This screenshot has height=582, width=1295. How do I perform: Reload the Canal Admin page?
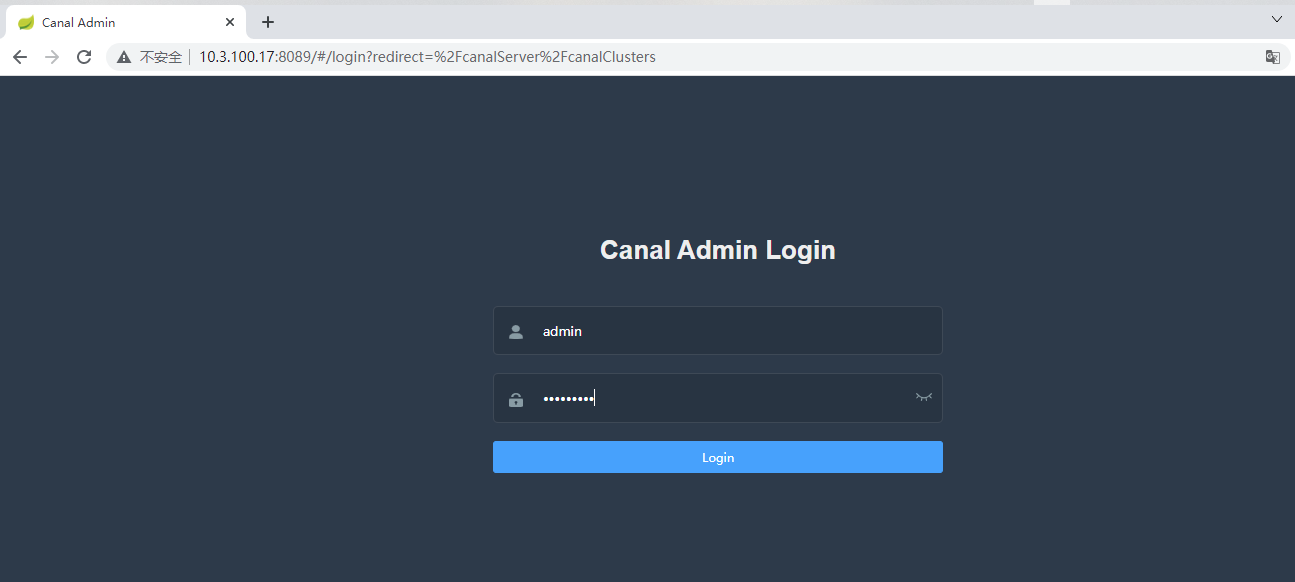[x=84, y=57]
